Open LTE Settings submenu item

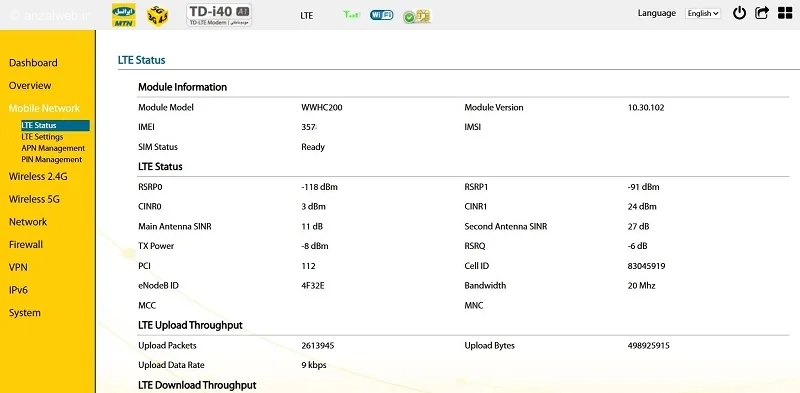42,137
